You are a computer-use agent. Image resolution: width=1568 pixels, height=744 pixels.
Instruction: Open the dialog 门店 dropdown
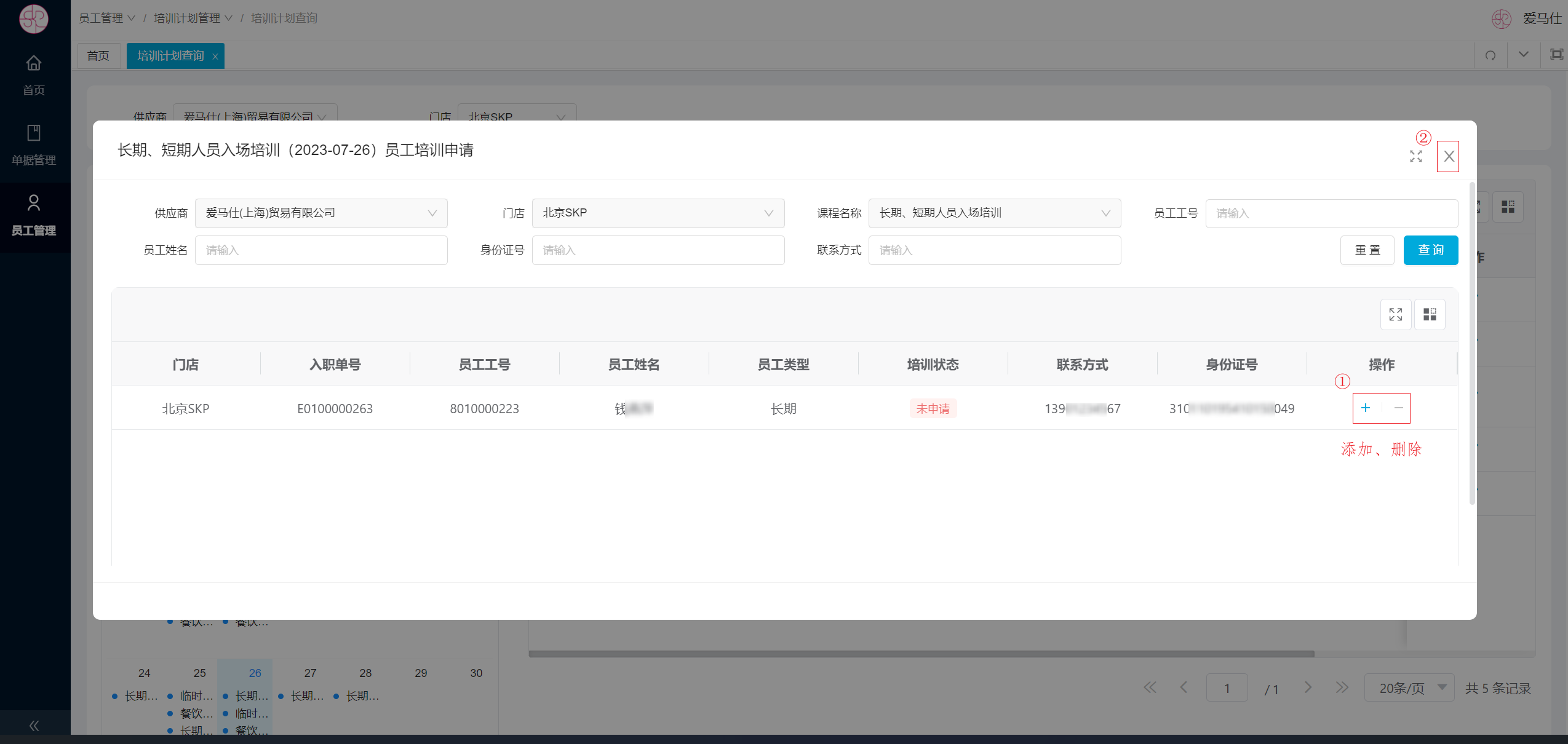(658, 213)
